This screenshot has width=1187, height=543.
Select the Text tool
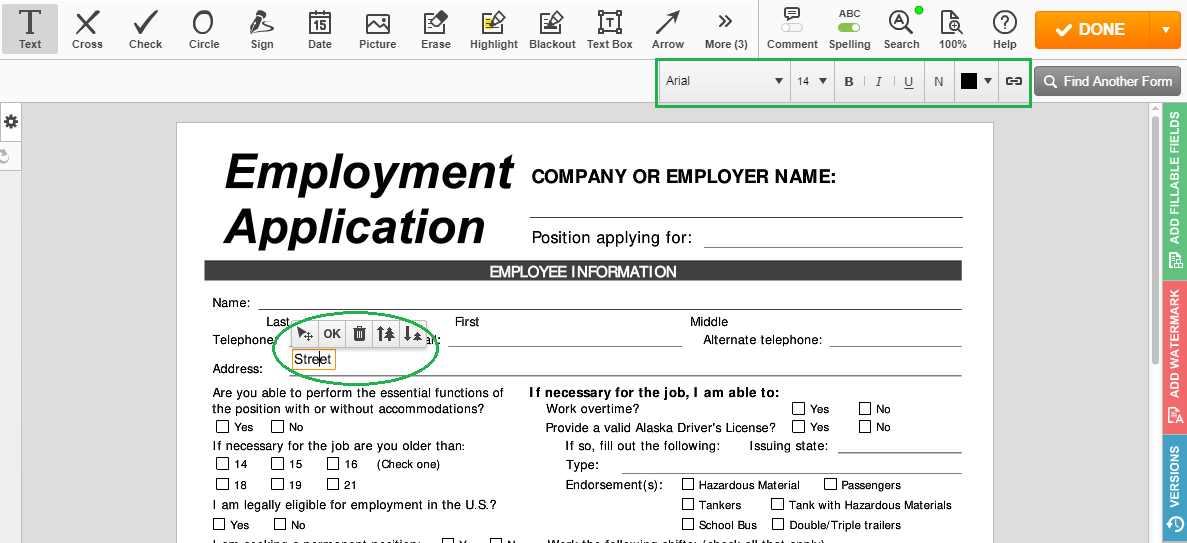pos(30,29)
